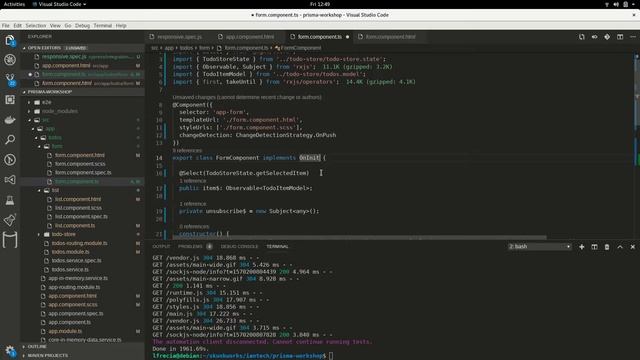Click the Activities button in top bar
The image size is (640, 360).
click(x=14, y=4)
